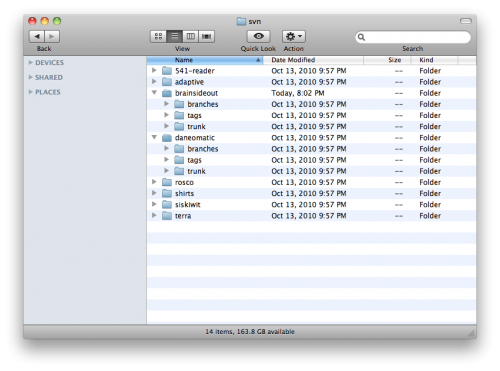Select tags folder icon under brainsideout
The height and width of the screenshot is (371, 500).
point(179,115)
